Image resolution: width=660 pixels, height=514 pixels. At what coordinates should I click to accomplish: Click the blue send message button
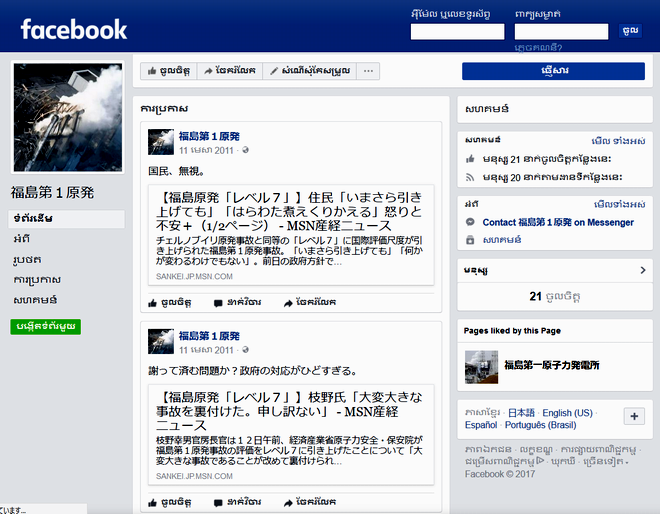(553, 71)
